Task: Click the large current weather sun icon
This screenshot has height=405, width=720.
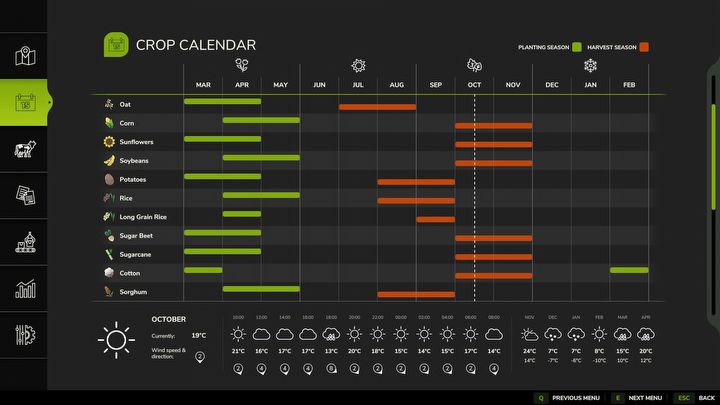Action: point(116,340)
